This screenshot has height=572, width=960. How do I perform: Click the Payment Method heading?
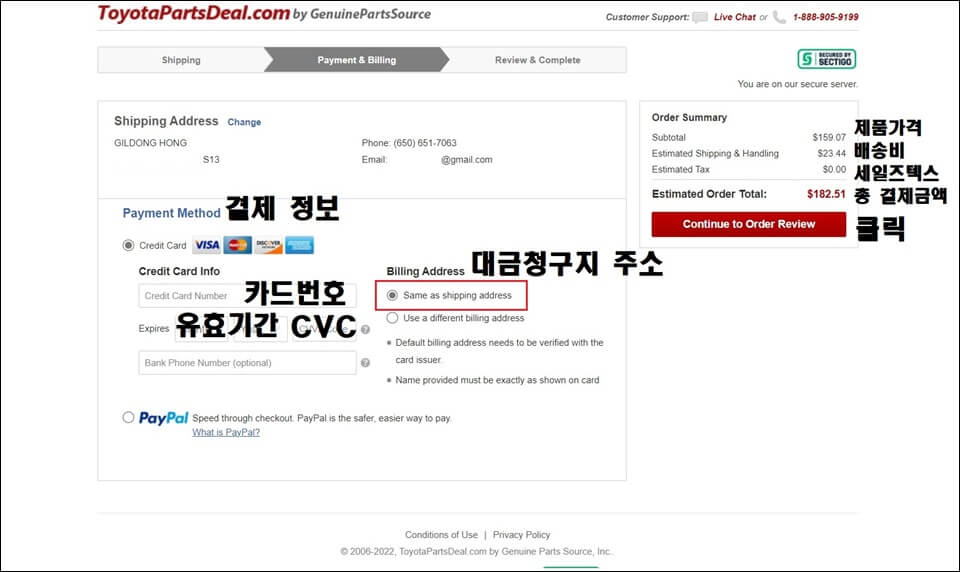(171, 213)
